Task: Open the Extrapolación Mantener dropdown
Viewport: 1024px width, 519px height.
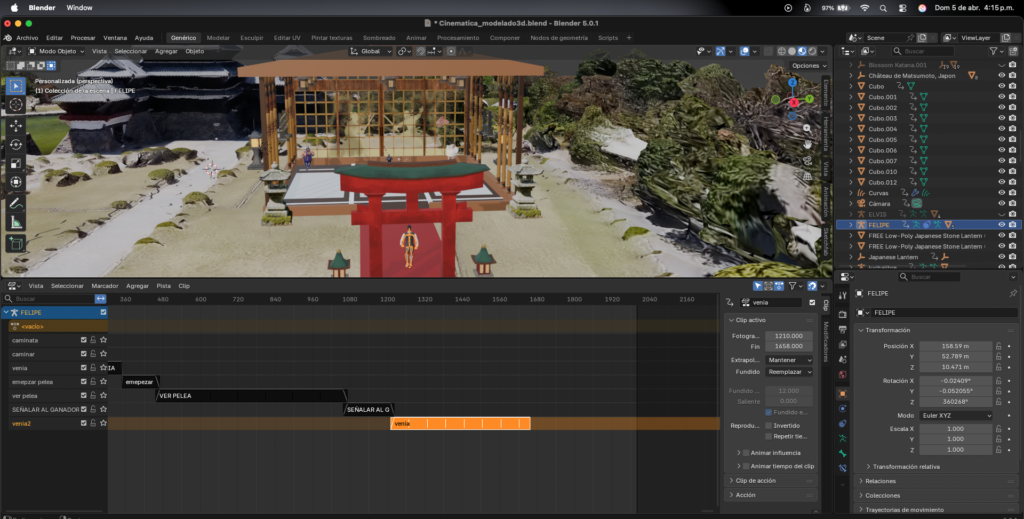Action: point(788,359)
